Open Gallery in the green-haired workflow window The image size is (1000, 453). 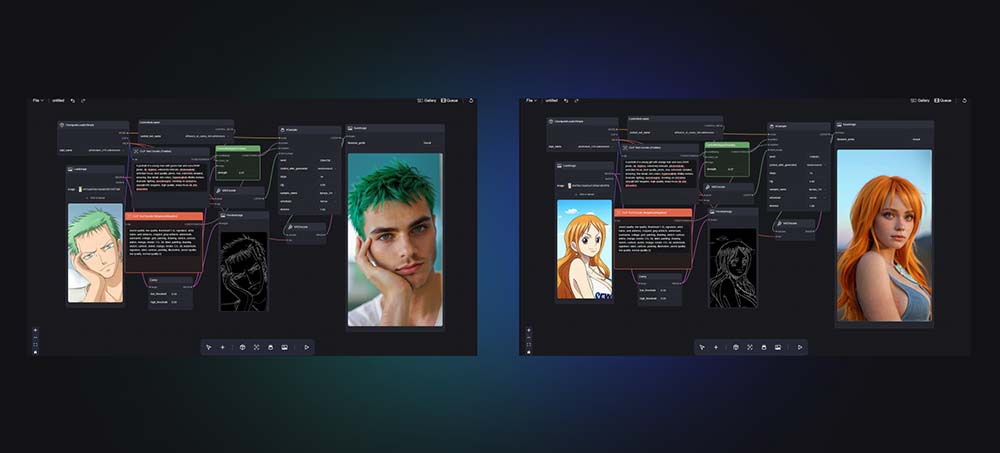coord(427,100)
